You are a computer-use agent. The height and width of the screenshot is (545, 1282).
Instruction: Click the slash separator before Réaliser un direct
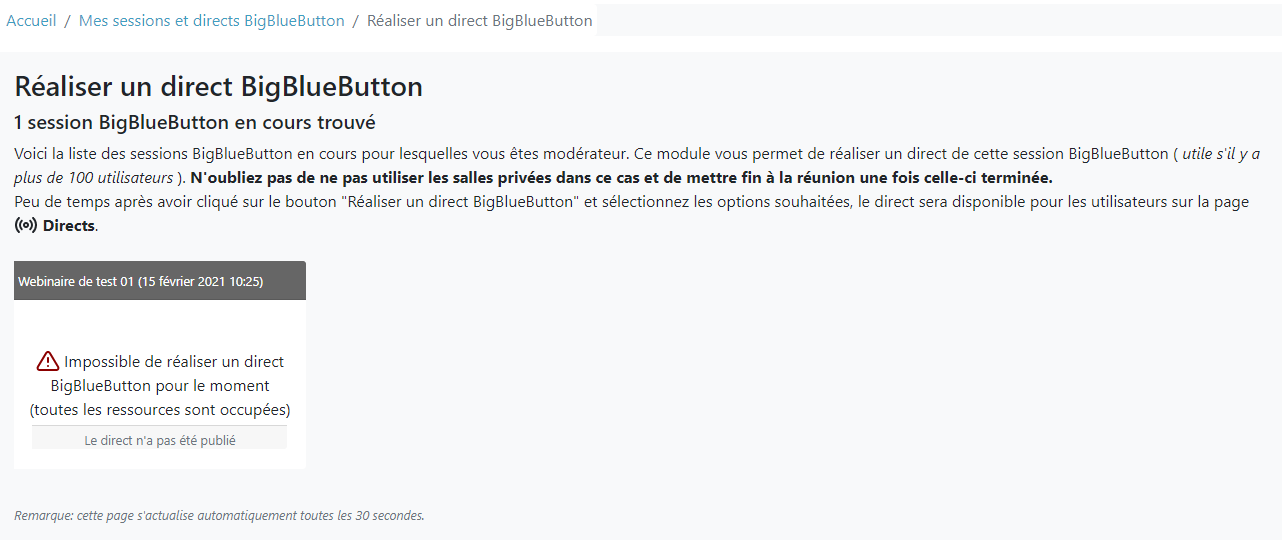click(x=355, y=20)
